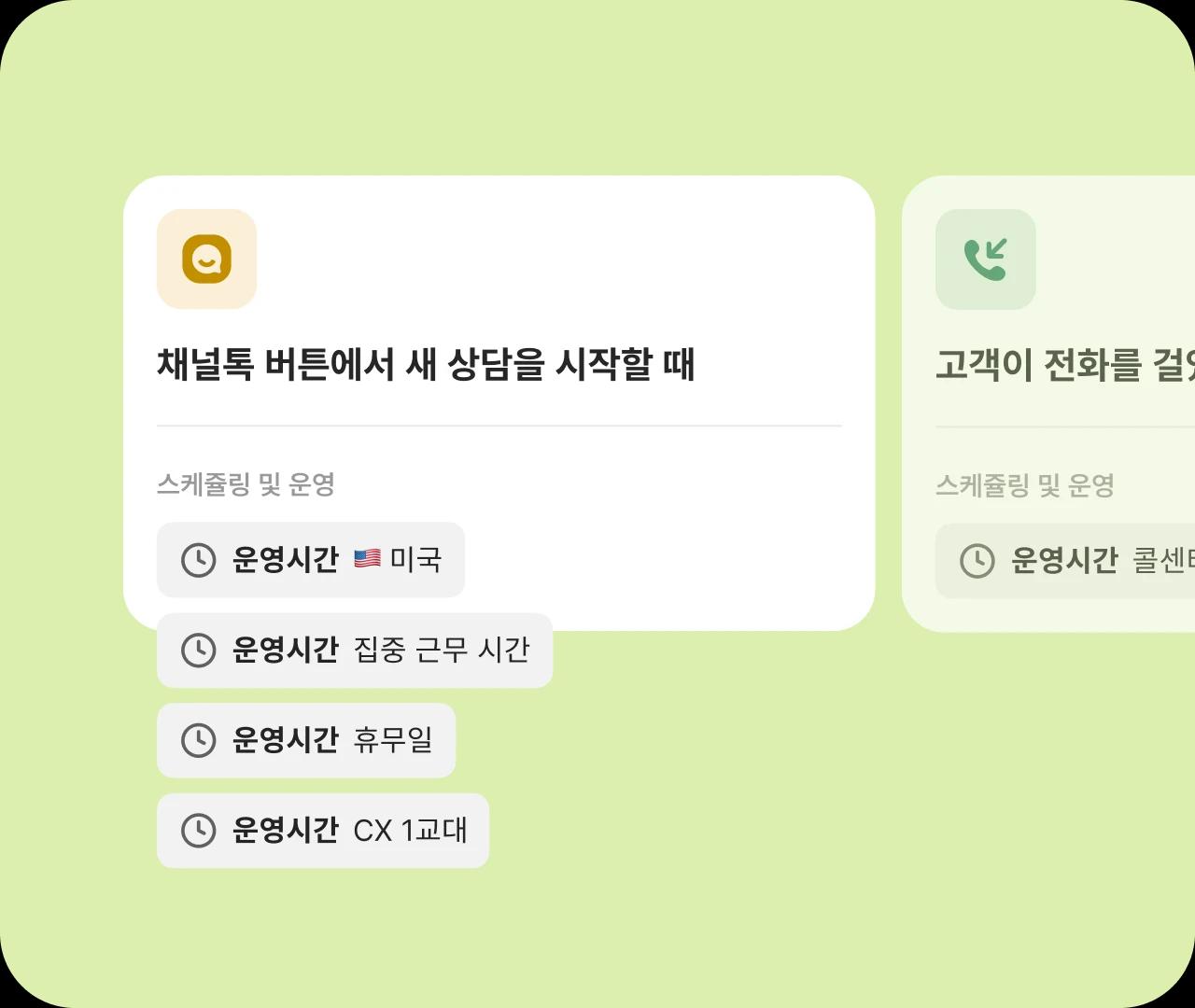The height and width of the screenshot is (1008, 1195).
Task: Click the divider line under the call trigger title
Action: pyautogui.click(x=1064, y=427)
